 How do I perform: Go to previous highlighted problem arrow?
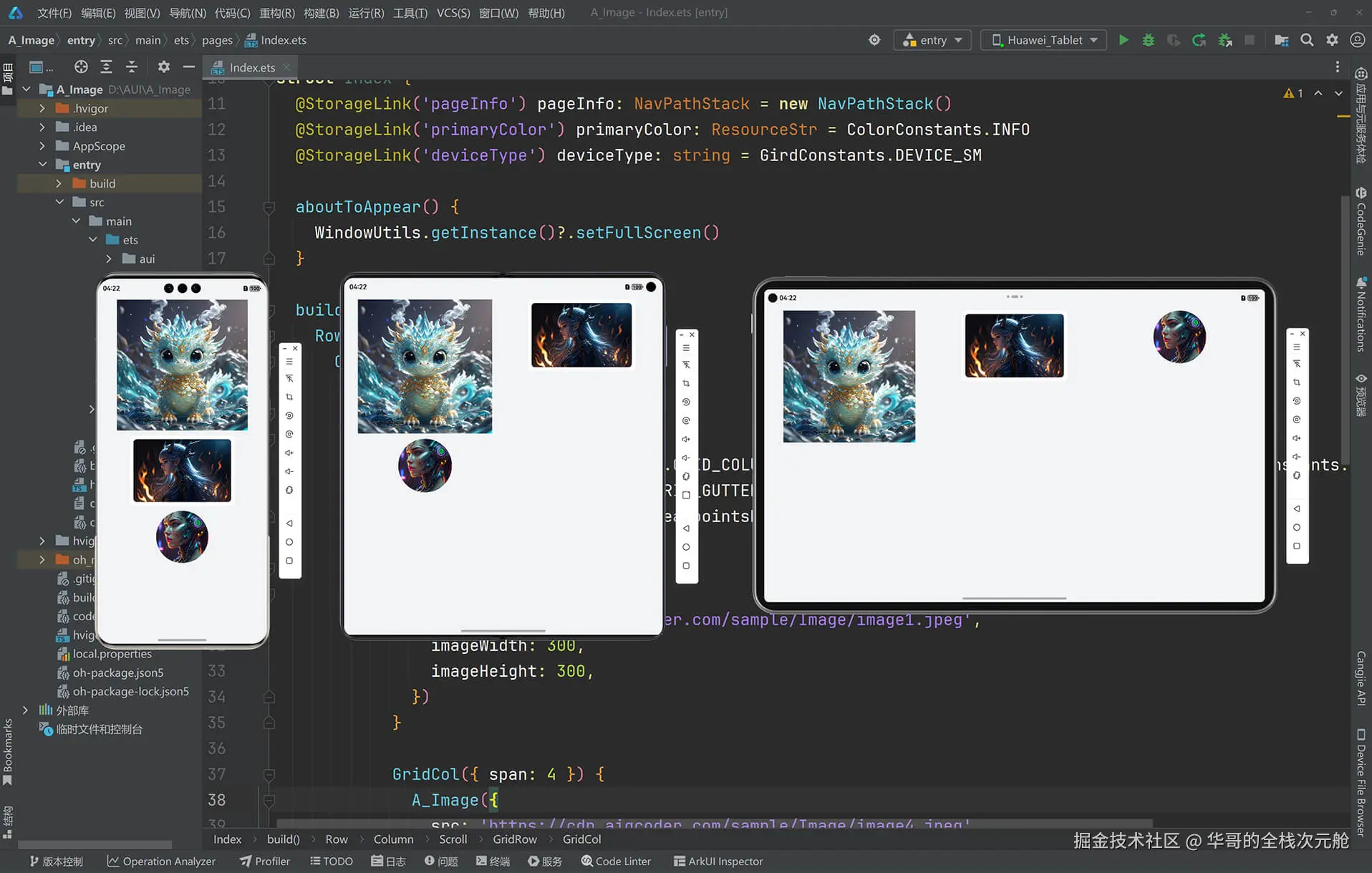click(x=1318, y=93)
